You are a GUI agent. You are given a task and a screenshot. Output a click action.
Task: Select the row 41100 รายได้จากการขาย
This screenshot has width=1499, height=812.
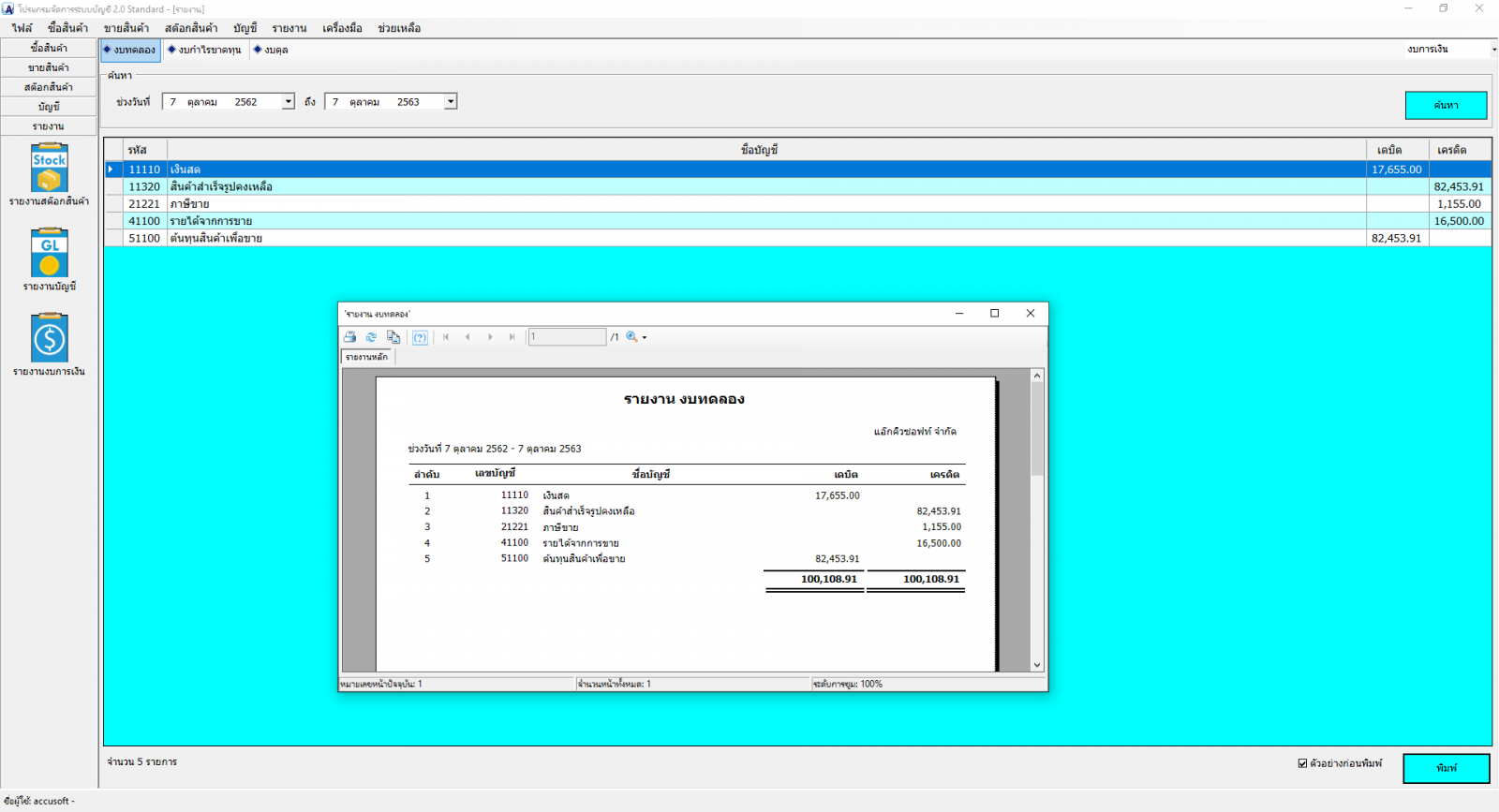pyautogui.click(x=797, y=221)
